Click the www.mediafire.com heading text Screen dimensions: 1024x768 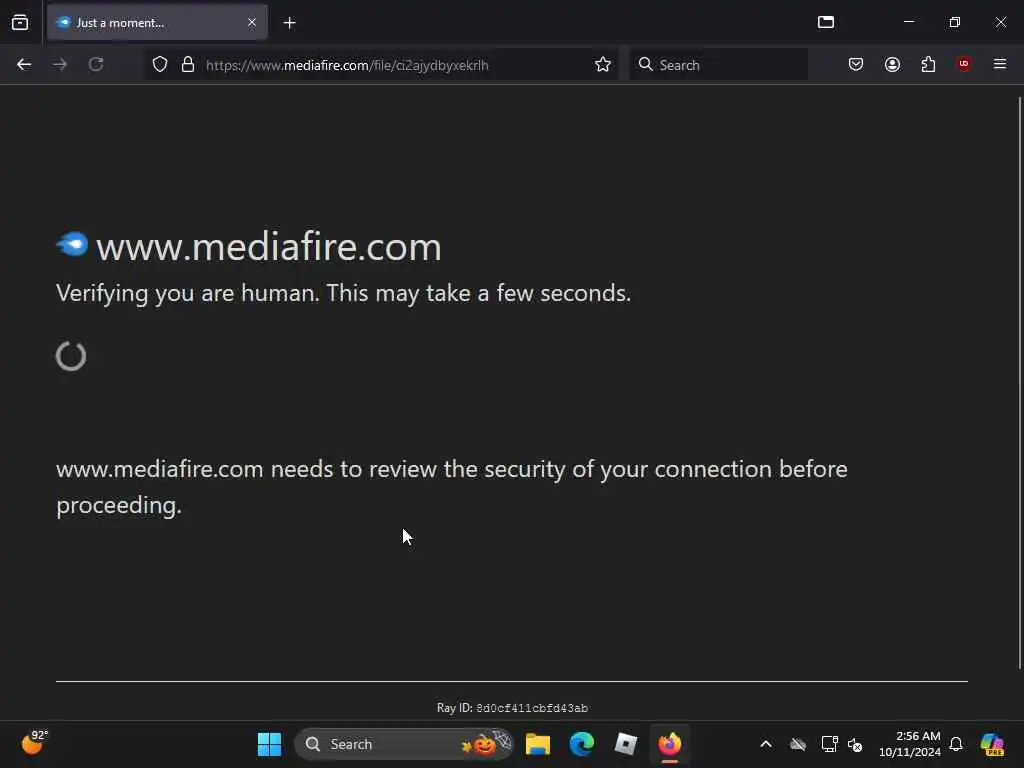tap(268, 247)
